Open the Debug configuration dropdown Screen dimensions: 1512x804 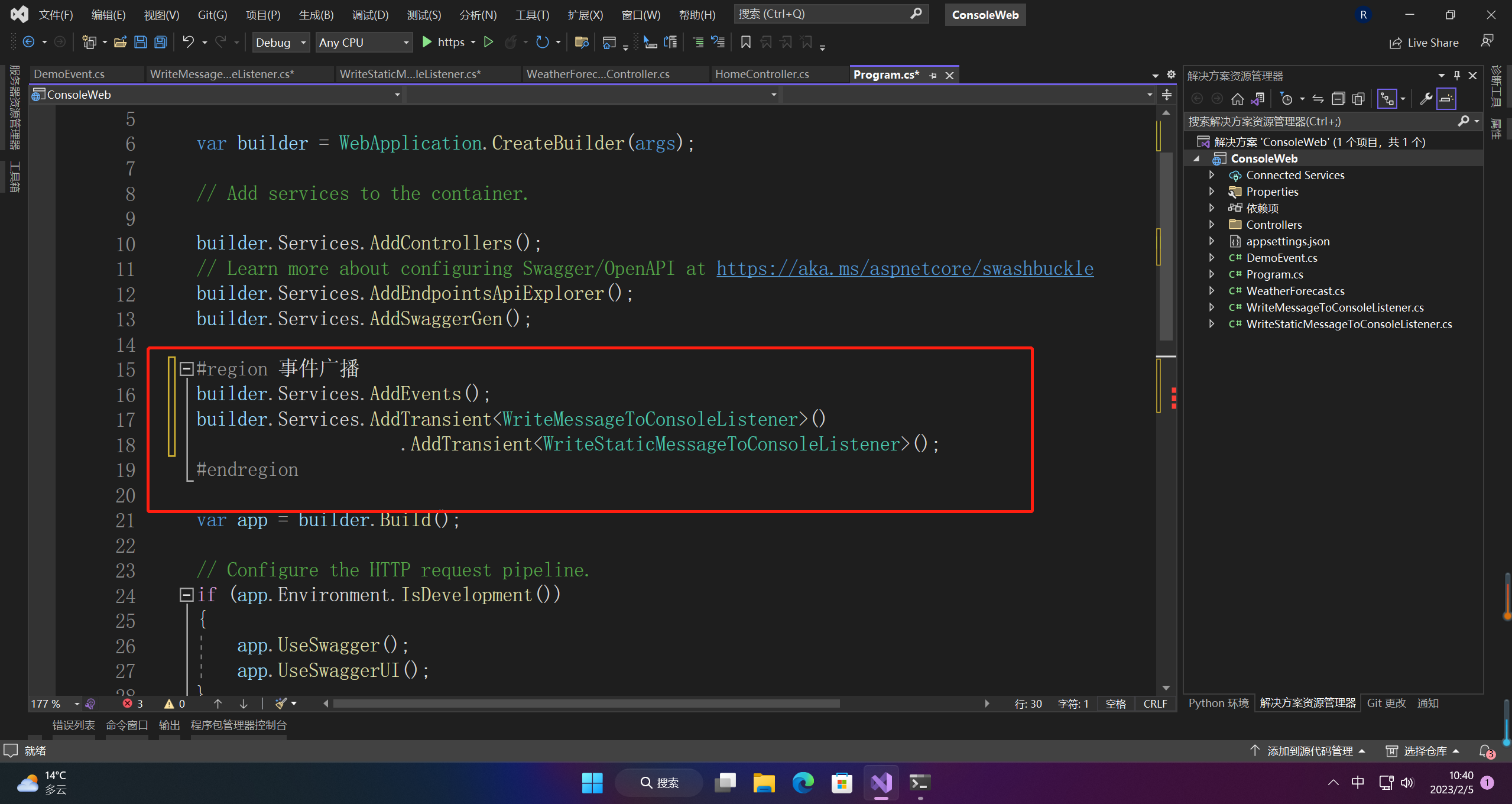281,43
